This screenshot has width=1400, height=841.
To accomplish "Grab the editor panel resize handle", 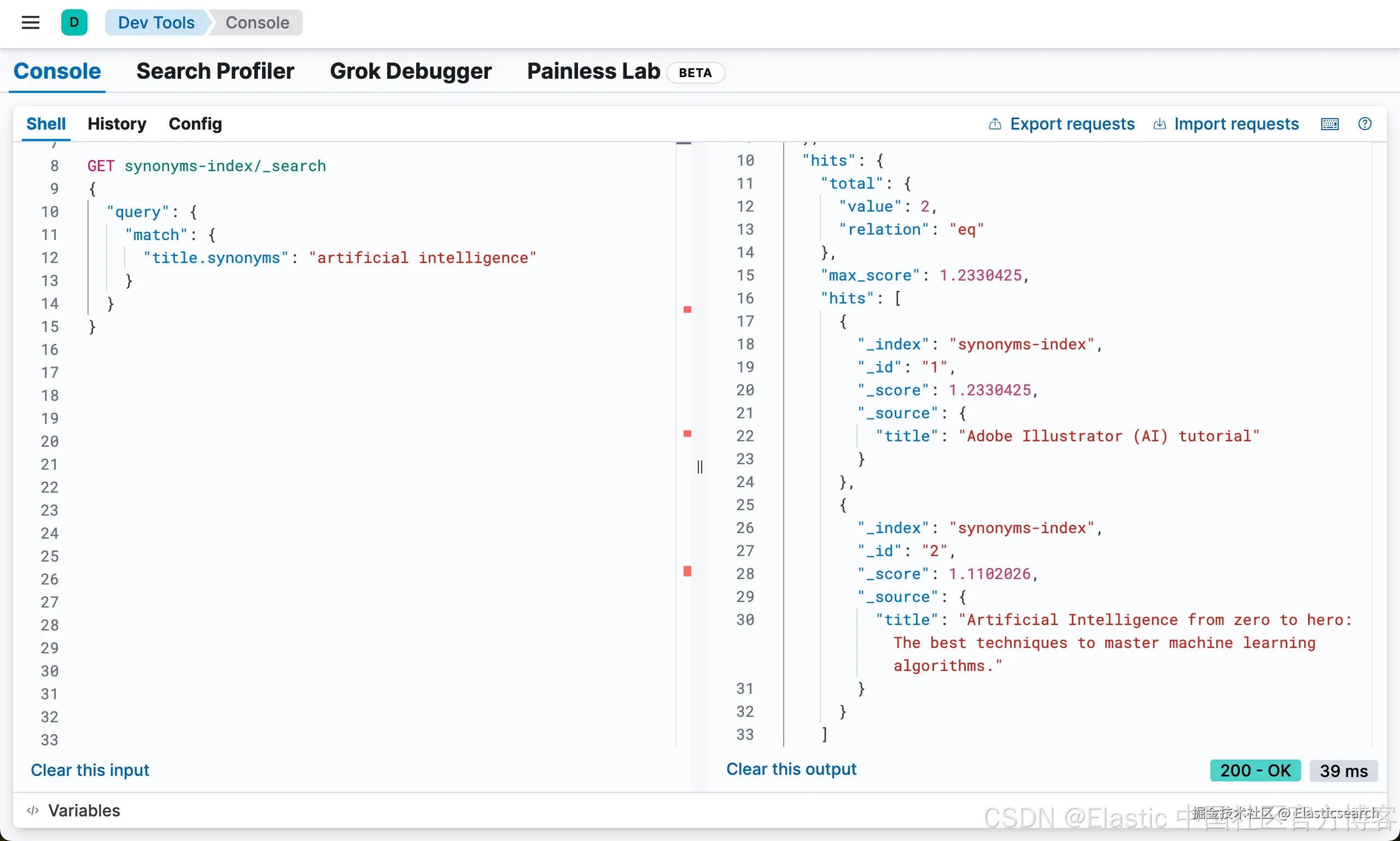I will [x=700, y=466].
